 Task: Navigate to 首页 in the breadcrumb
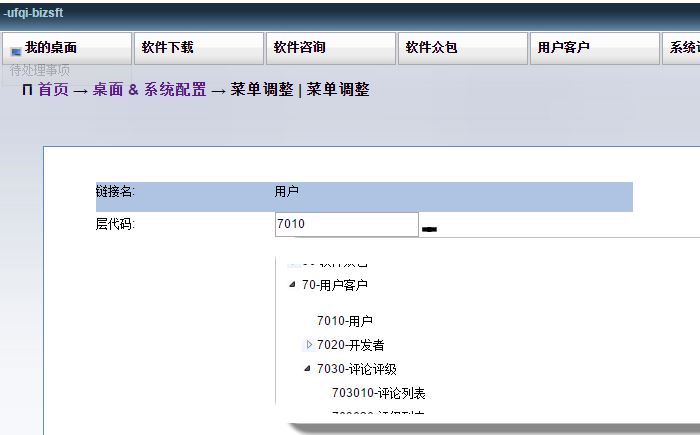point(53,90)
